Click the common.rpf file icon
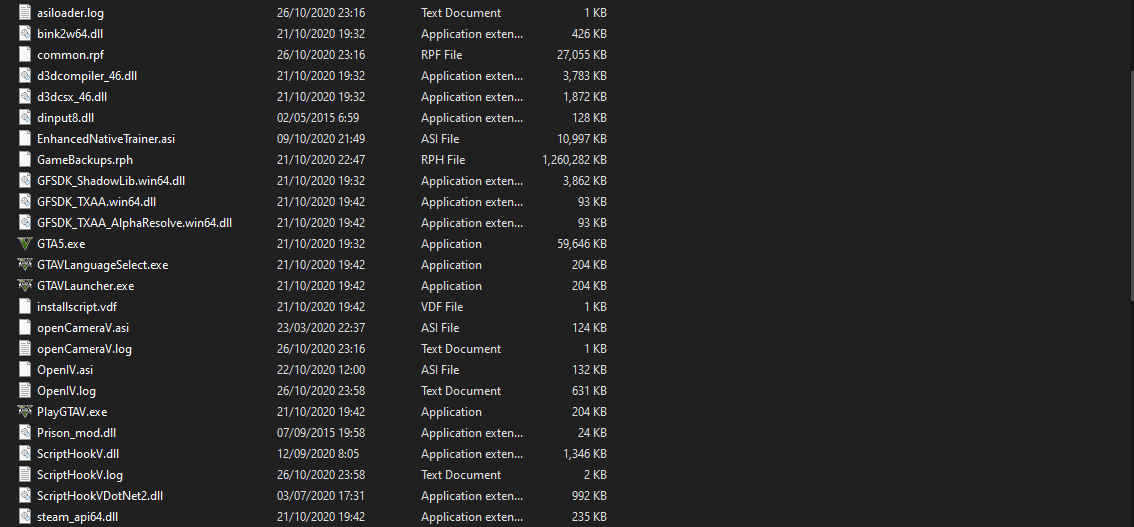The height and width of the screenshot is (527, 1134). (x=25, y=54)
